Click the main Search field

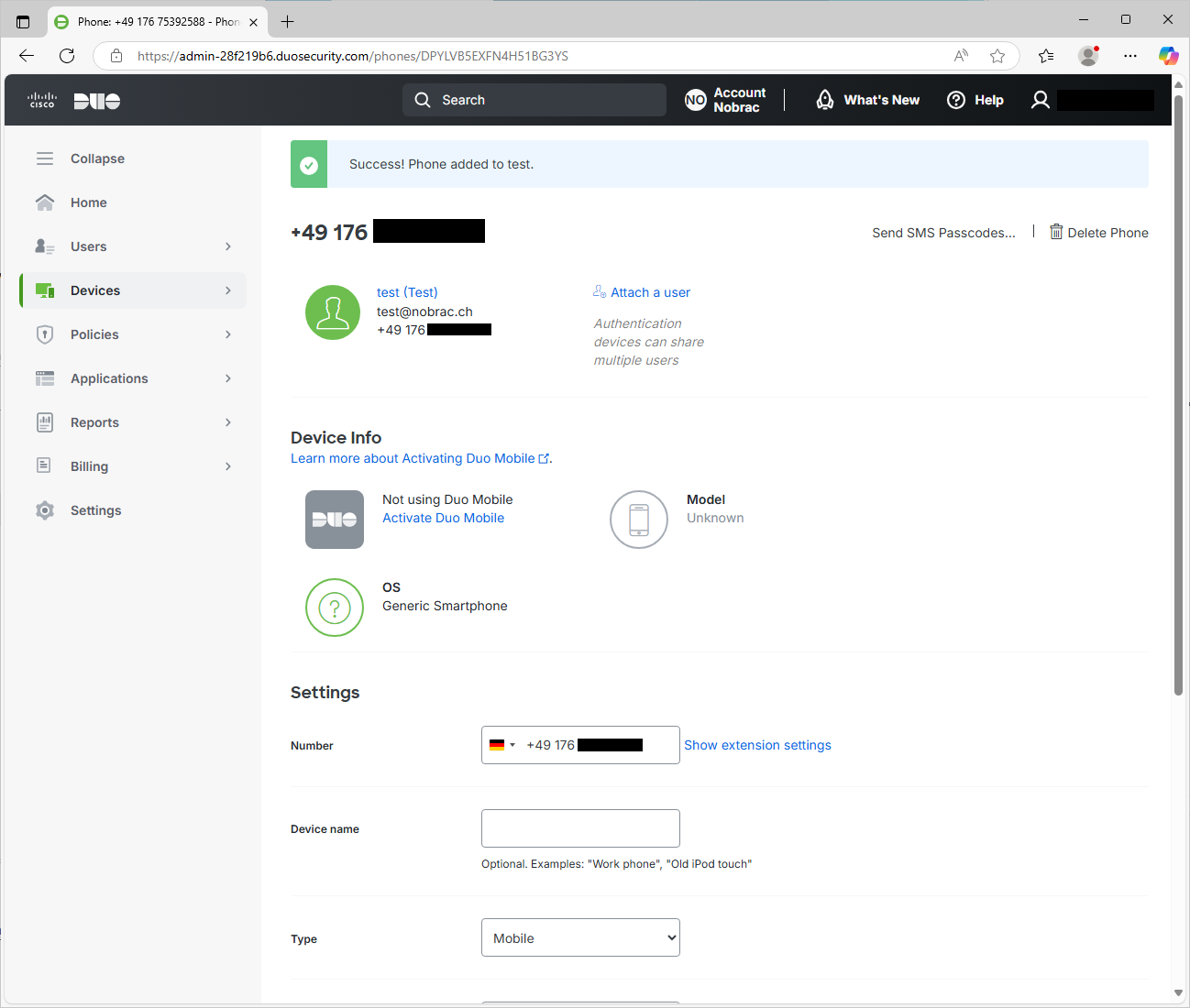pyautogui.click(x=534, y=100)
